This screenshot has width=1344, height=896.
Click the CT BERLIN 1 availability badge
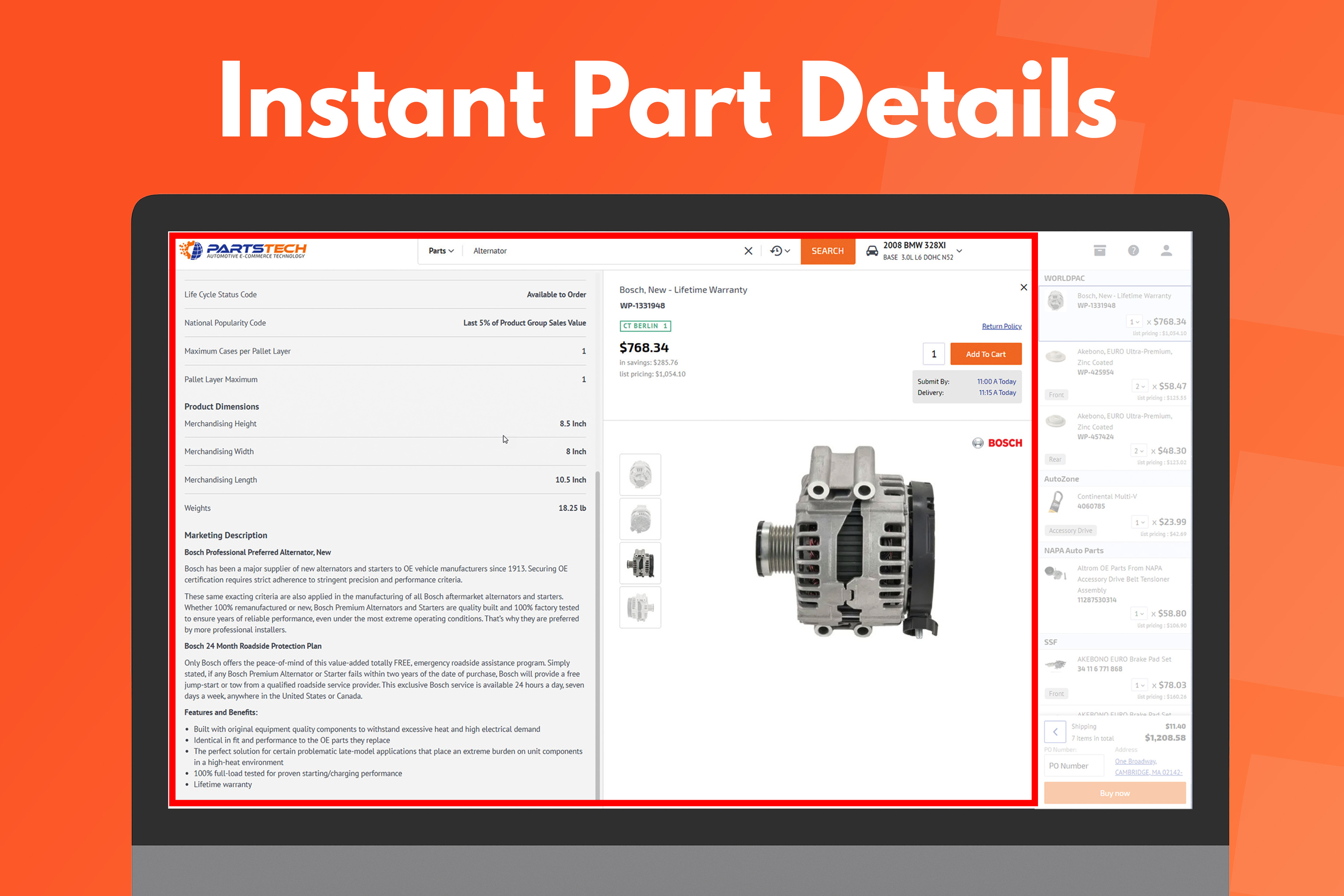pyautogui.click(x=645, y=326)
